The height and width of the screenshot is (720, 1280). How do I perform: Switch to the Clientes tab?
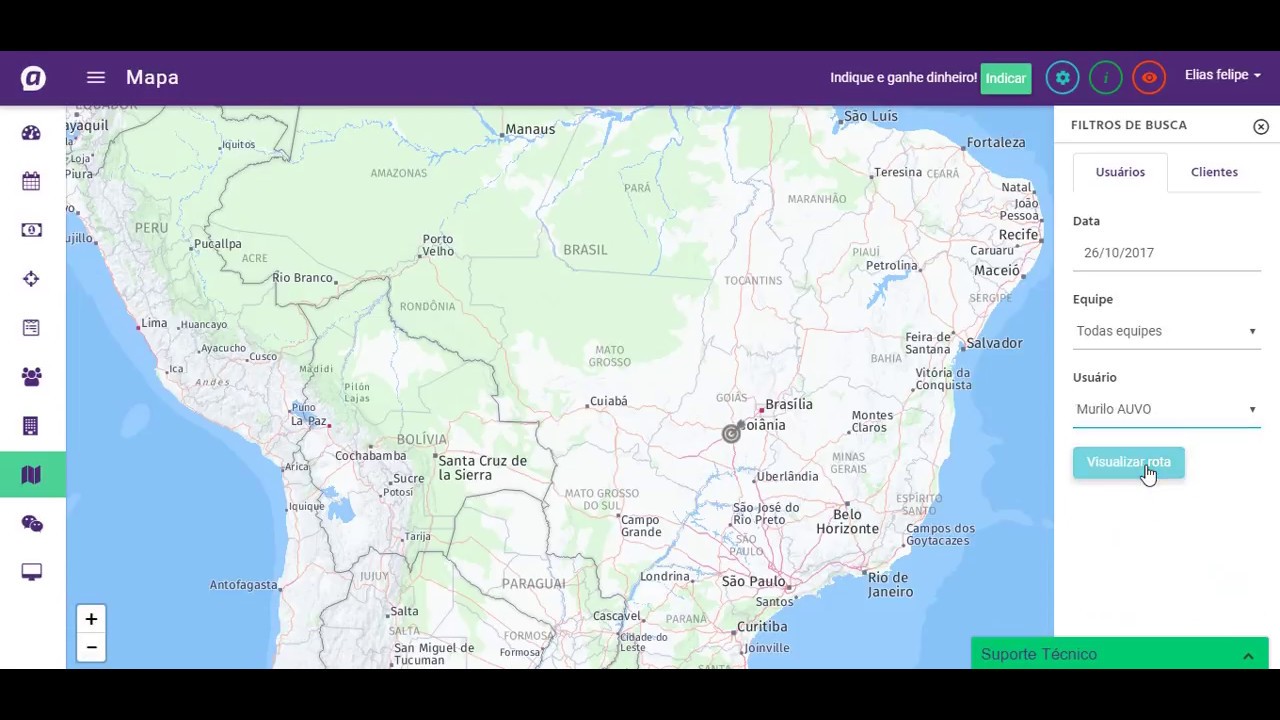pos(1214,172)
